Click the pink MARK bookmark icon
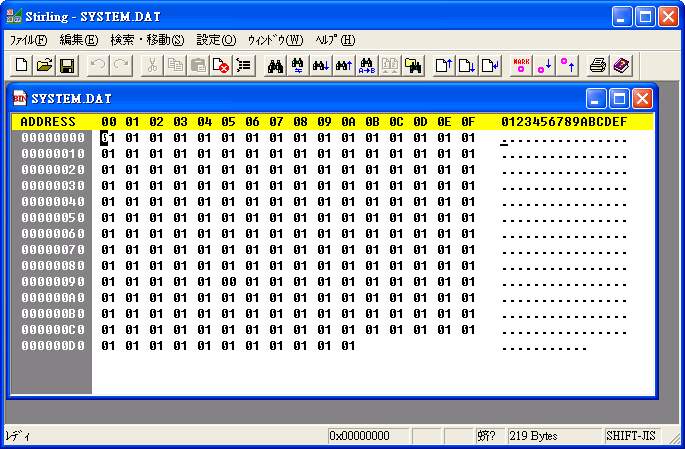This screenshot has height=449, width=685. (520, 65)
